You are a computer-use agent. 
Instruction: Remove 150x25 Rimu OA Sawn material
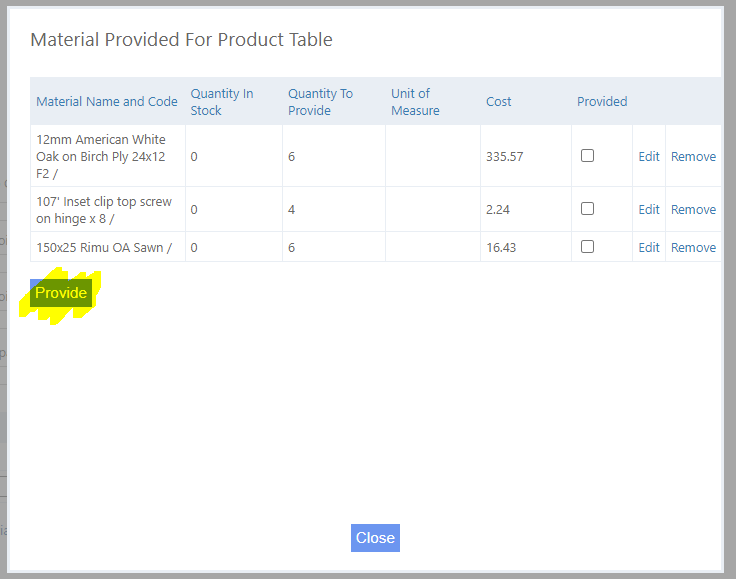[693, 247]
